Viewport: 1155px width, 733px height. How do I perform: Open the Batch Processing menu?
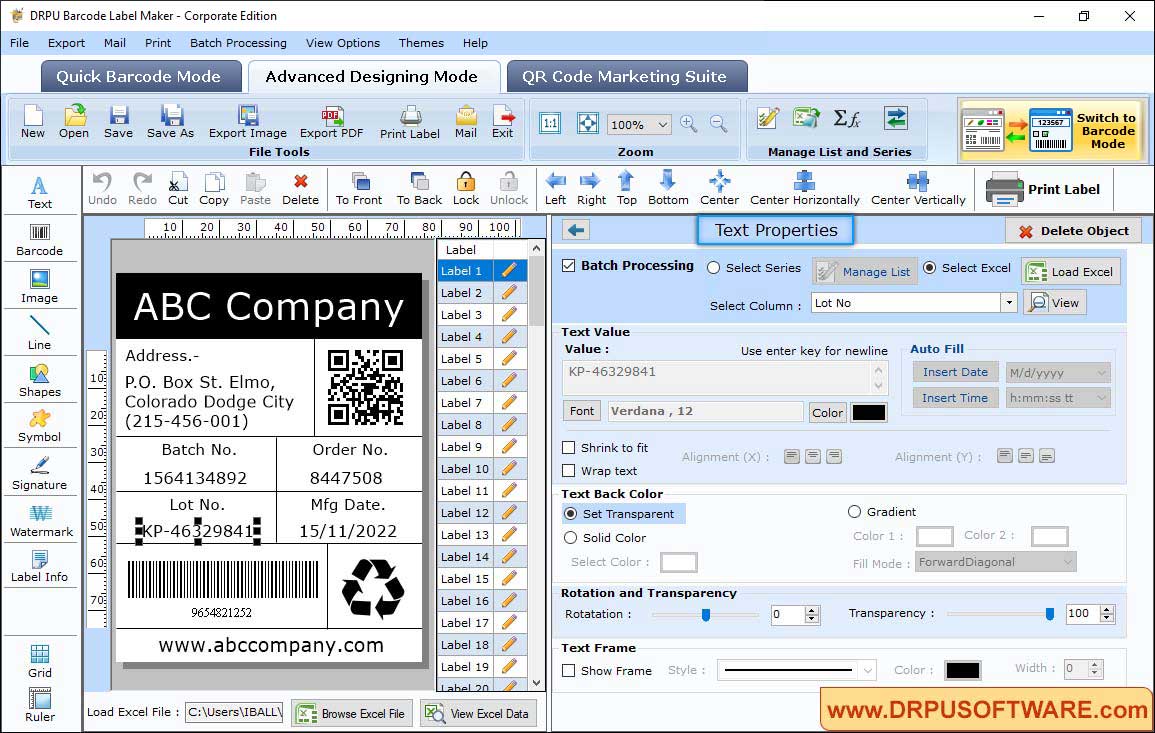coord(238,43)
